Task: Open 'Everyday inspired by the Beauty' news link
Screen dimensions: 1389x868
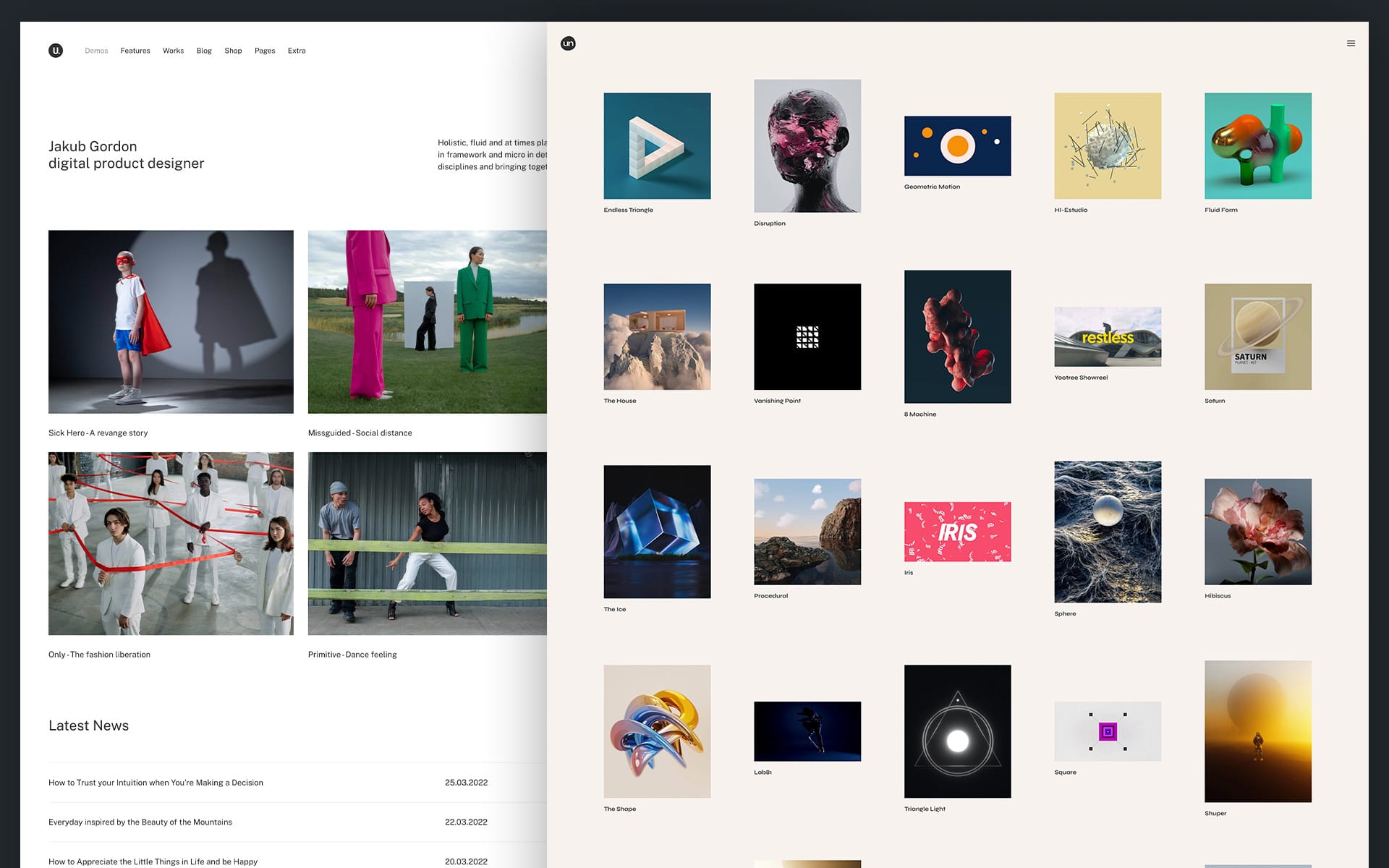Action: (x=140, y=822)
